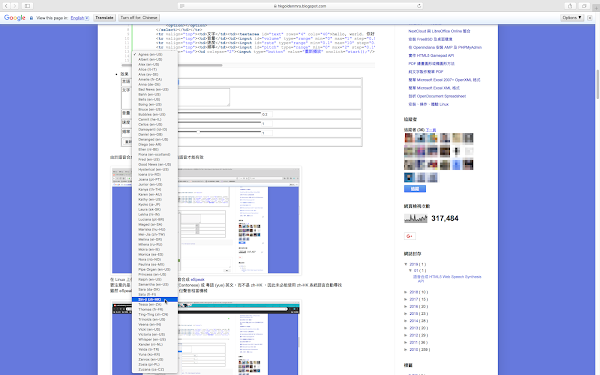The height and width of the screenshot is (375, 600).
Task: Select Whisper (en-US) voice
Action: (155, 339)
